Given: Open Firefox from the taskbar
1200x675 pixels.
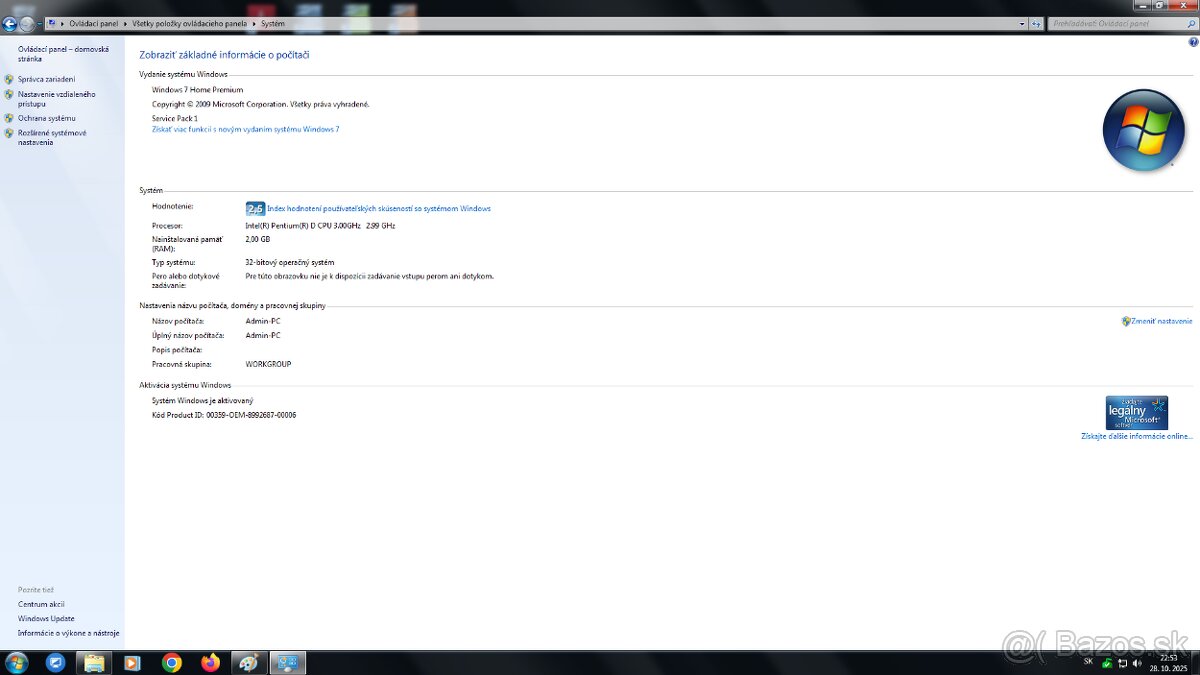Looking at the screenshot, I should tap(210, 662).
